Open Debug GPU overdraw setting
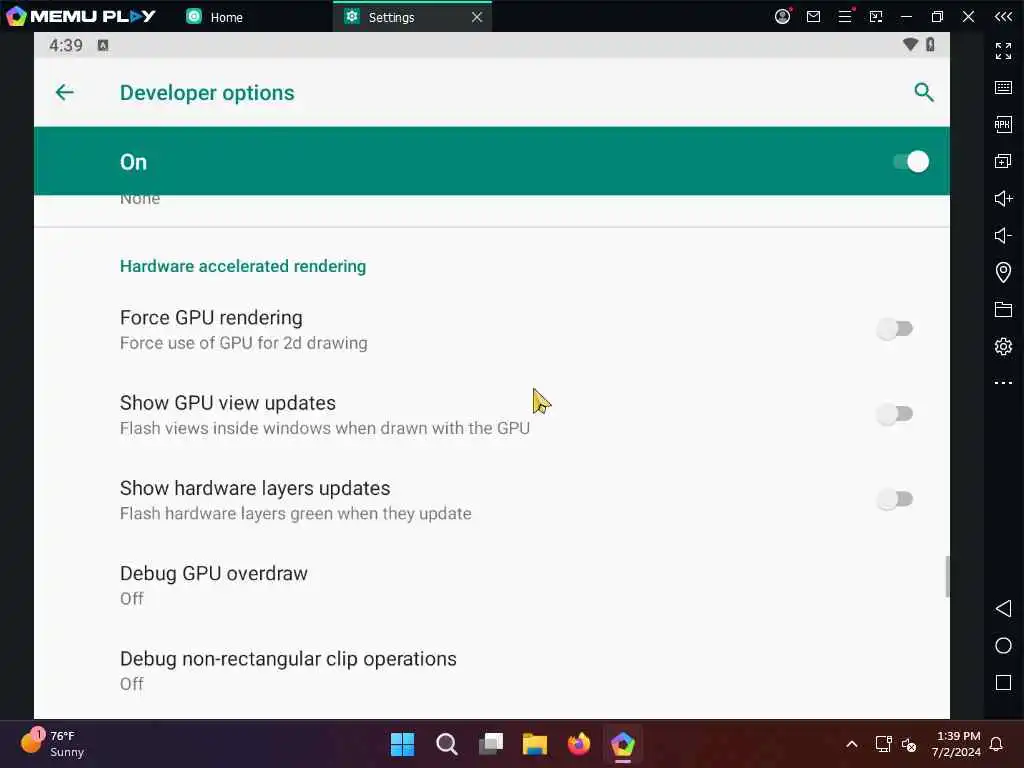The height and width of the screenshot is (768, 1024). click(492, 585)
